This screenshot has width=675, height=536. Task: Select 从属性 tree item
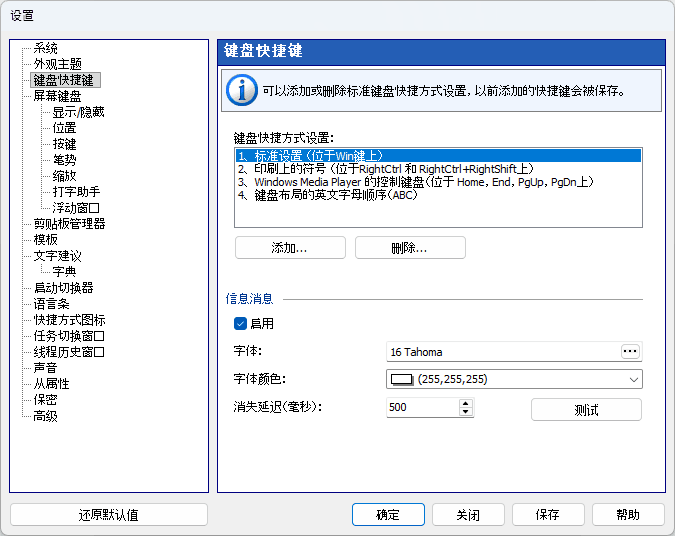click(x=52, y=384)
